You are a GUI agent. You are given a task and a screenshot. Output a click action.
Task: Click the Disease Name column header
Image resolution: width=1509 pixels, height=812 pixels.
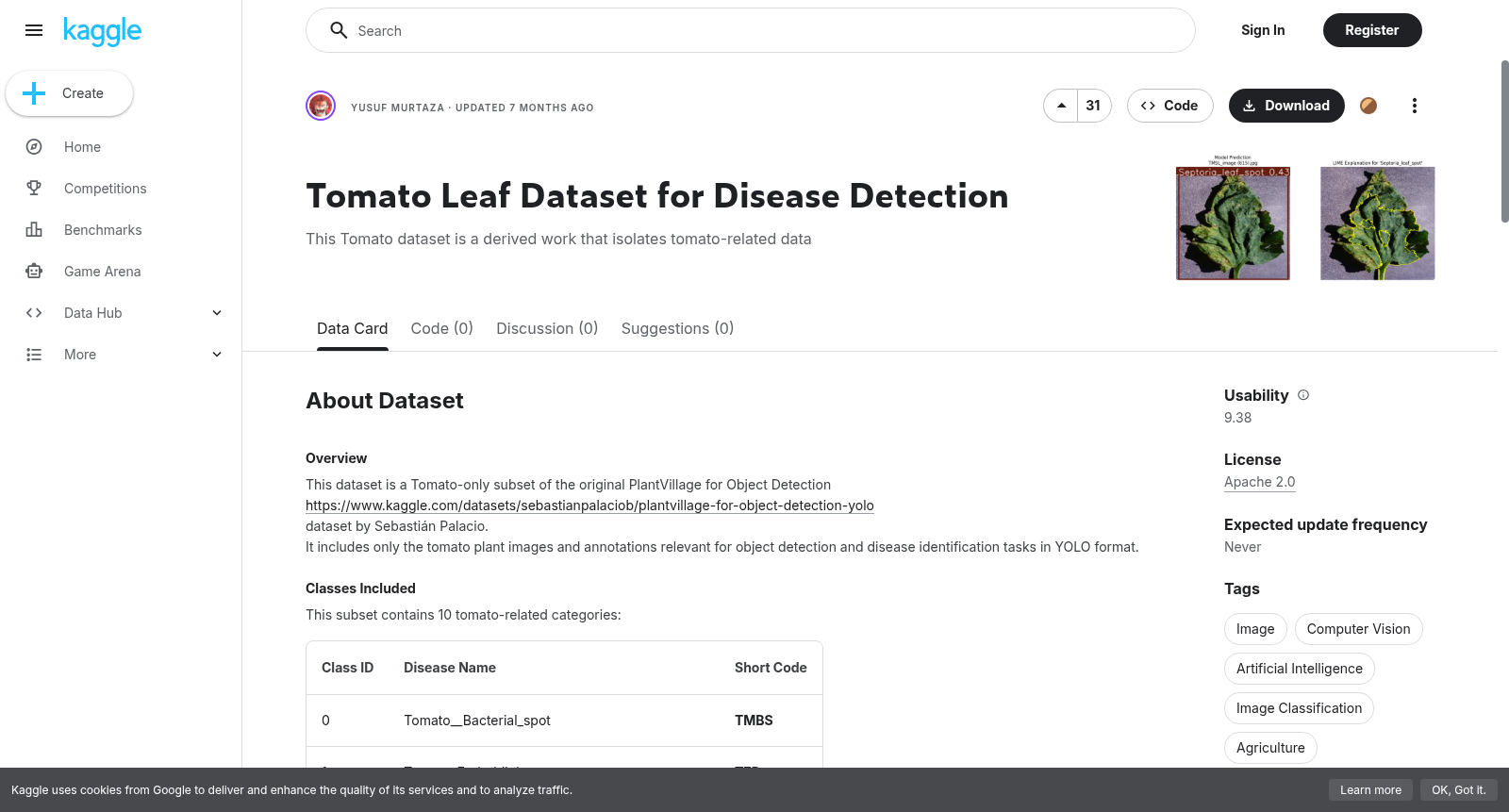coord(450,668)
